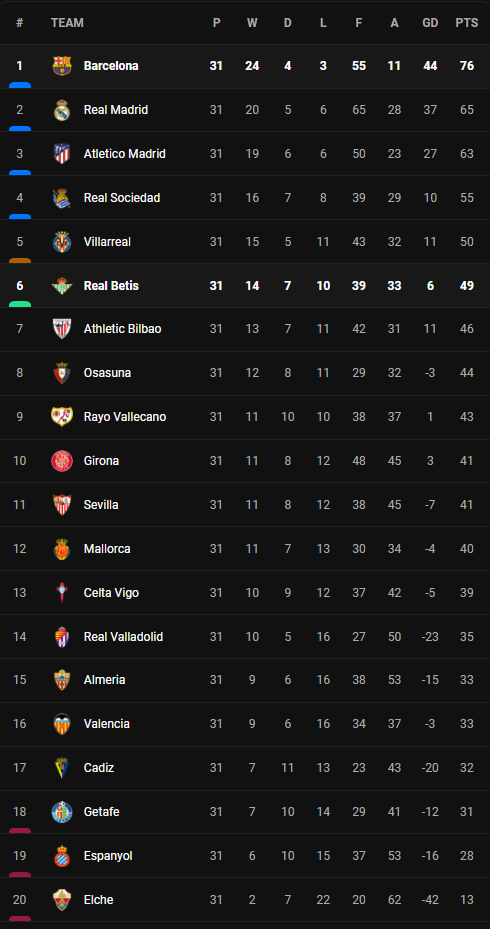Click the Real Madrid crest icon
The height and width of the screenshot is (929, 490).
pos(62,110)
